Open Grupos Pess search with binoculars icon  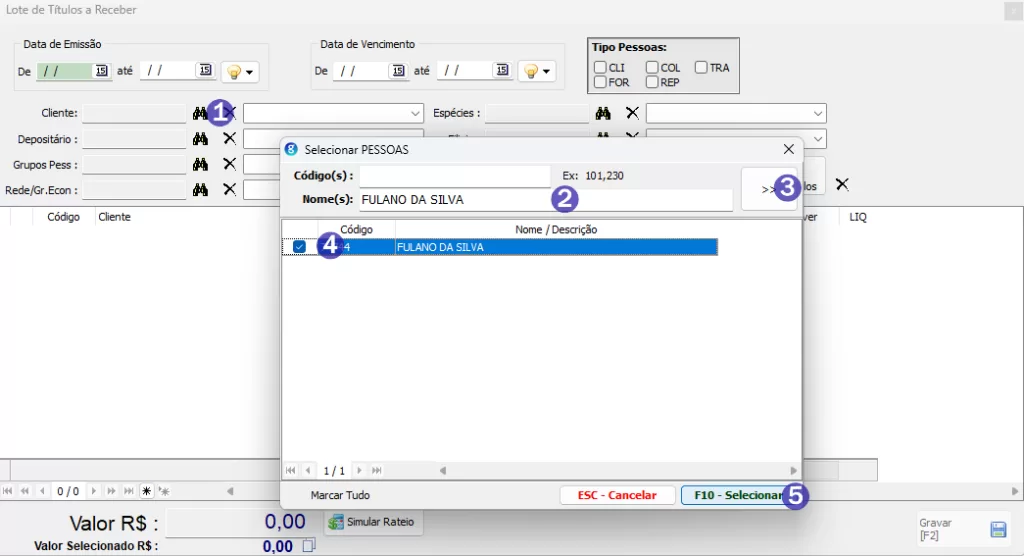tap(200, 164)
